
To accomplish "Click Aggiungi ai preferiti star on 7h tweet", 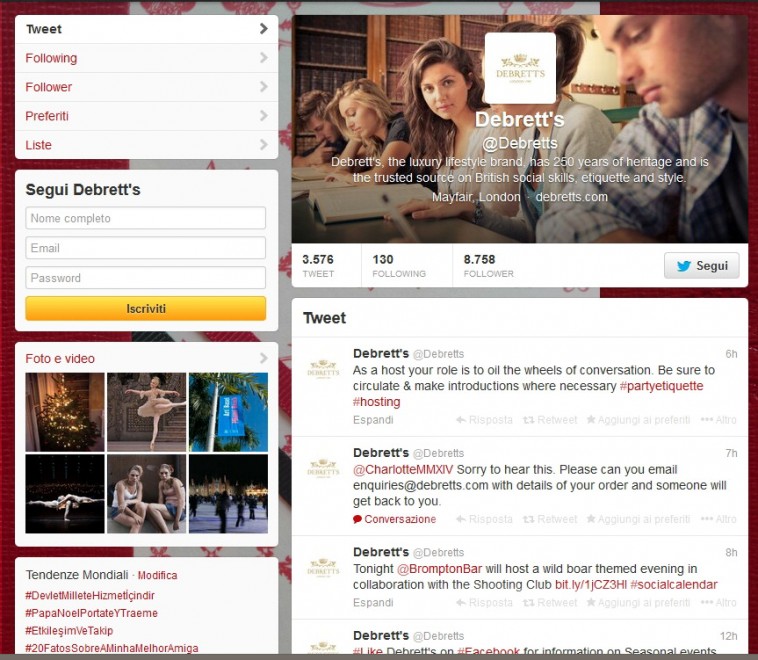I will coord(638,519).
